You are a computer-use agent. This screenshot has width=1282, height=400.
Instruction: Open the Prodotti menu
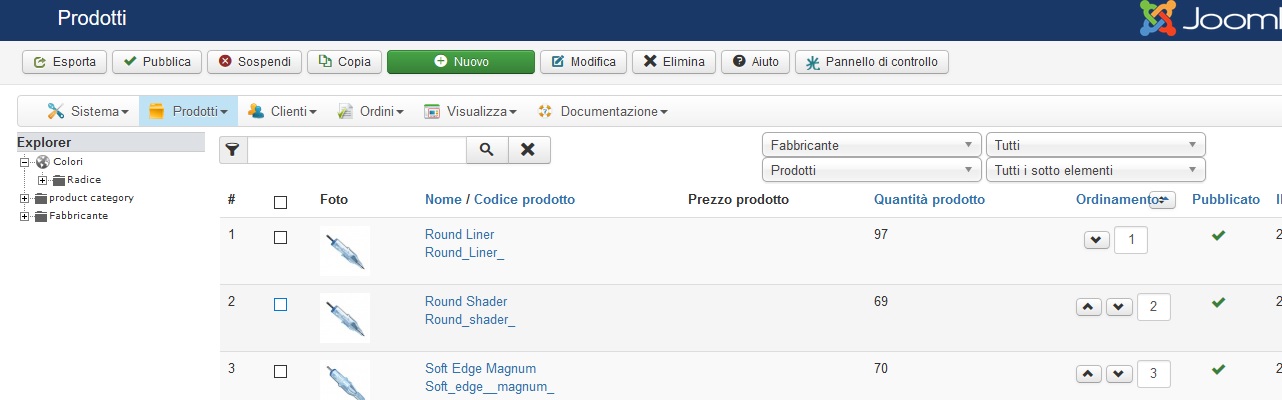pos(189,111)
